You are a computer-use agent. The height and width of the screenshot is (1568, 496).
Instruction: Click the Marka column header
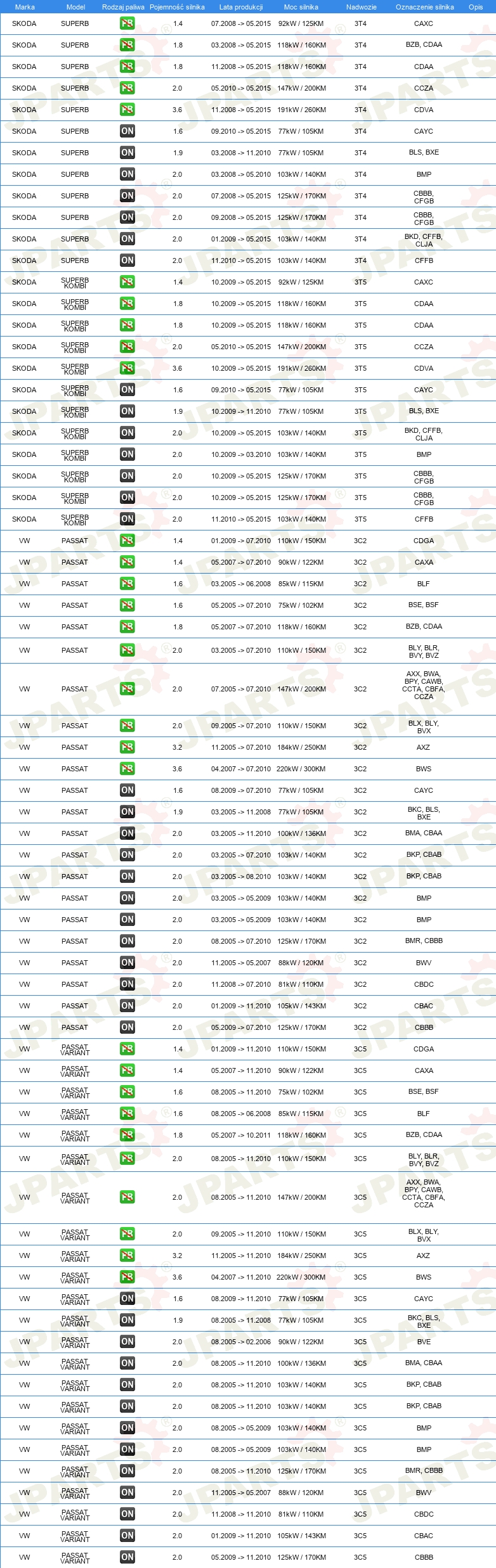tap(25, 7)
